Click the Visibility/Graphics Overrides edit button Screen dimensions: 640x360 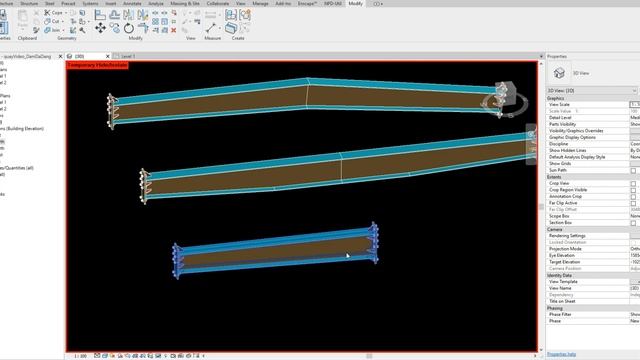(x=635, y=131)
